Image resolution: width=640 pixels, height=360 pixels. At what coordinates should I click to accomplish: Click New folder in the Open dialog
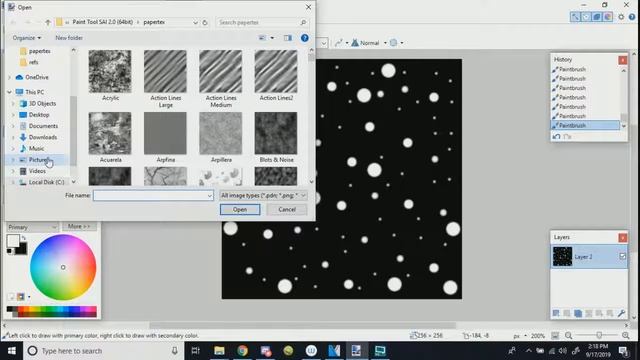(69, 38)
